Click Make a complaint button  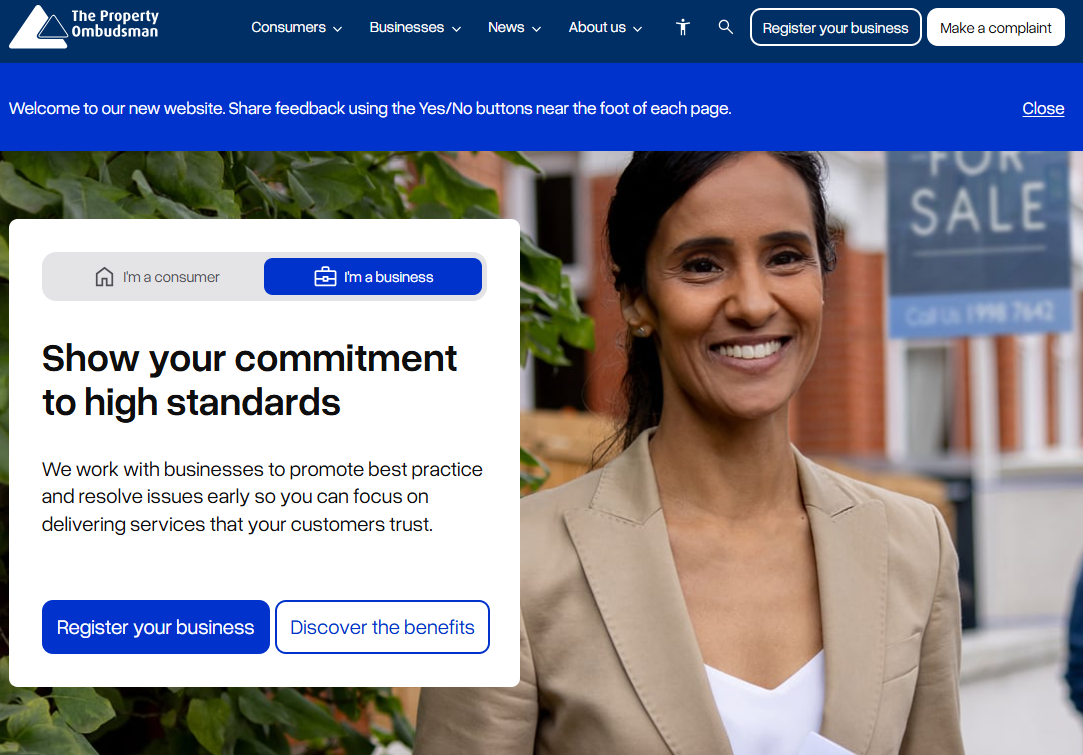pos(995,28)
